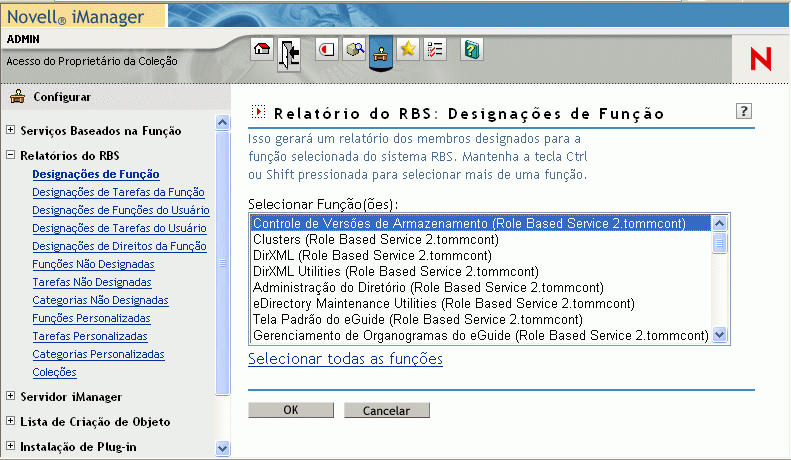Open Designações de Funções do Usuário

tap(121, 210)
